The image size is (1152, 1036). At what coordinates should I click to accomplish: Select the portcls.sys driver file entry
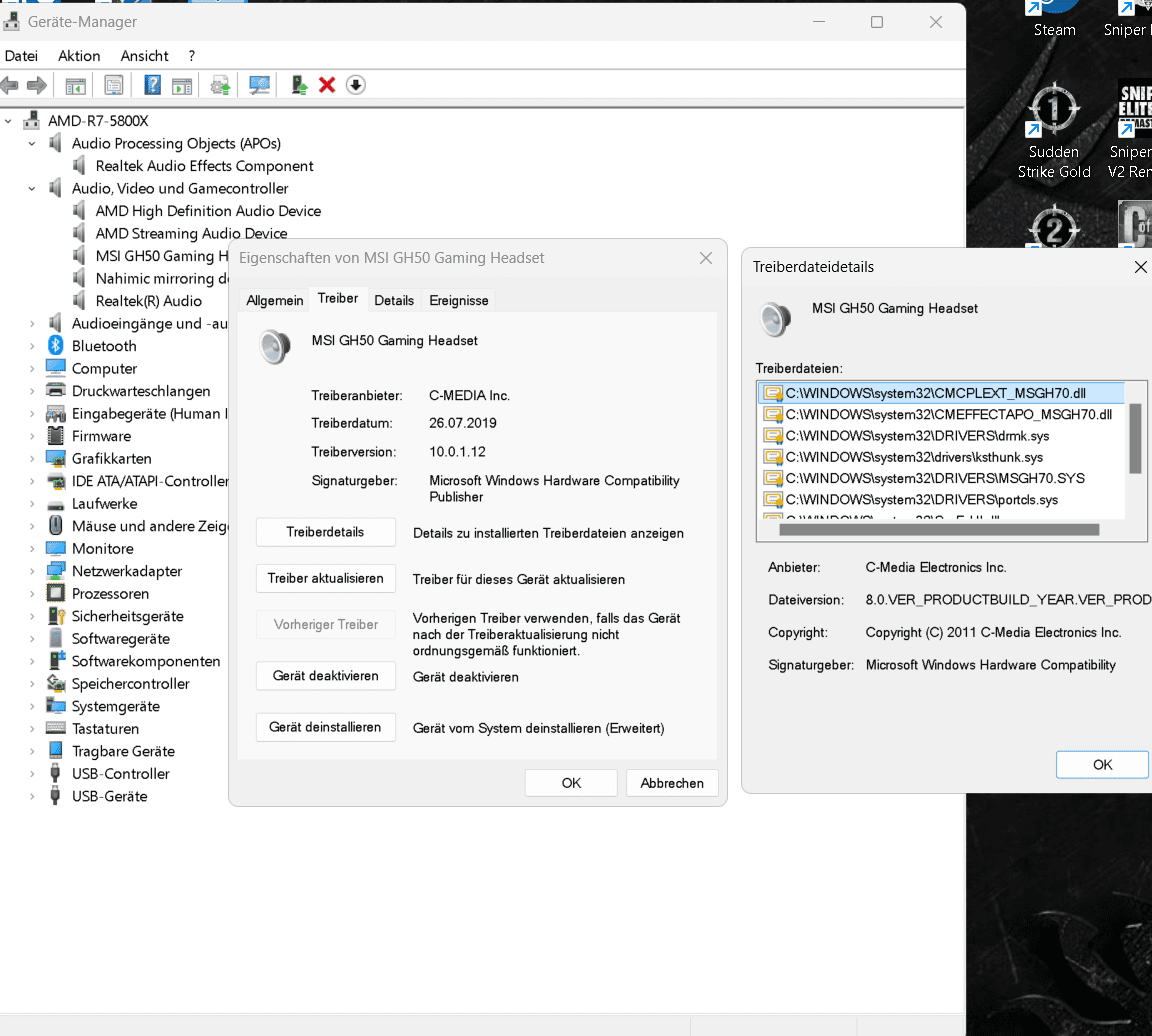(x=943, y=500)
